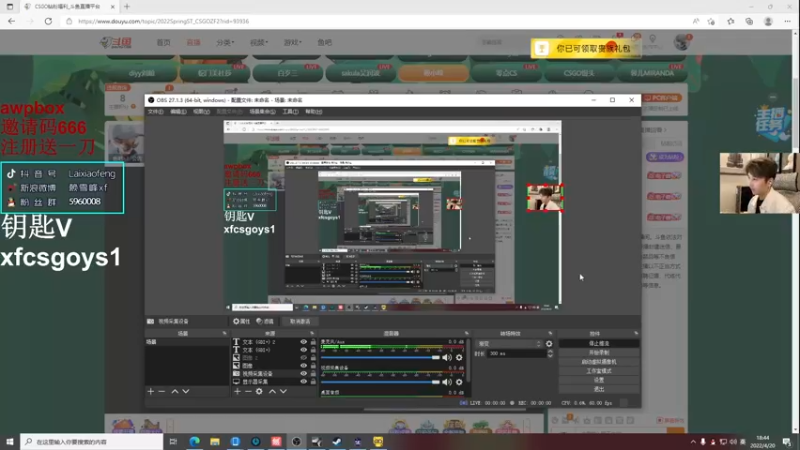
Task: Open Microsoft Edge from the taskbar
Action: click(194, 442)
